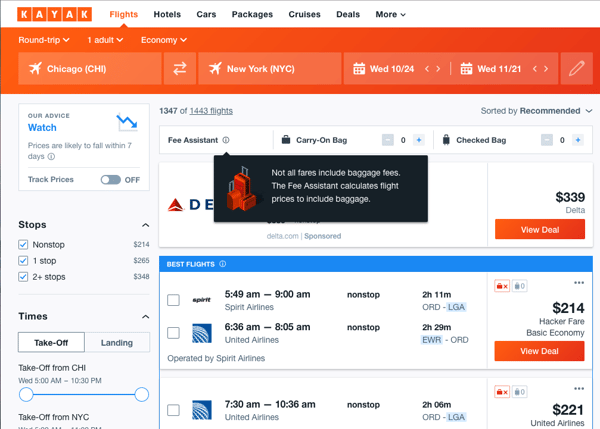Collapse the Stops filter section
This screenshot has height=429, width=600.
coord(145,225)
